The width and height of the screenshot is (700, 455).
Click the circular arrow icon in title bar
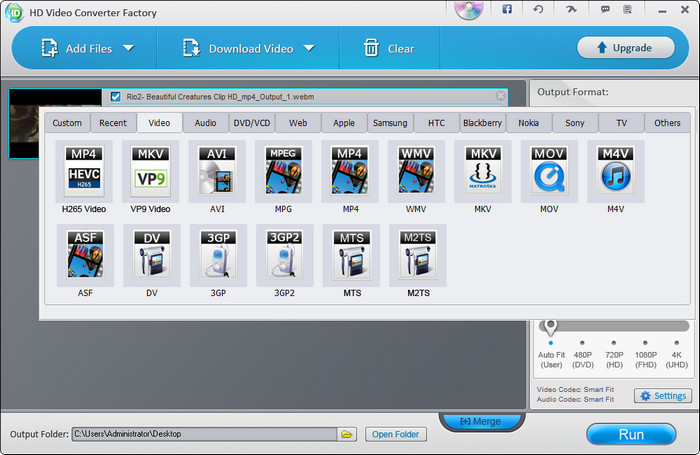pyautogui.click(x=538, y=9)
